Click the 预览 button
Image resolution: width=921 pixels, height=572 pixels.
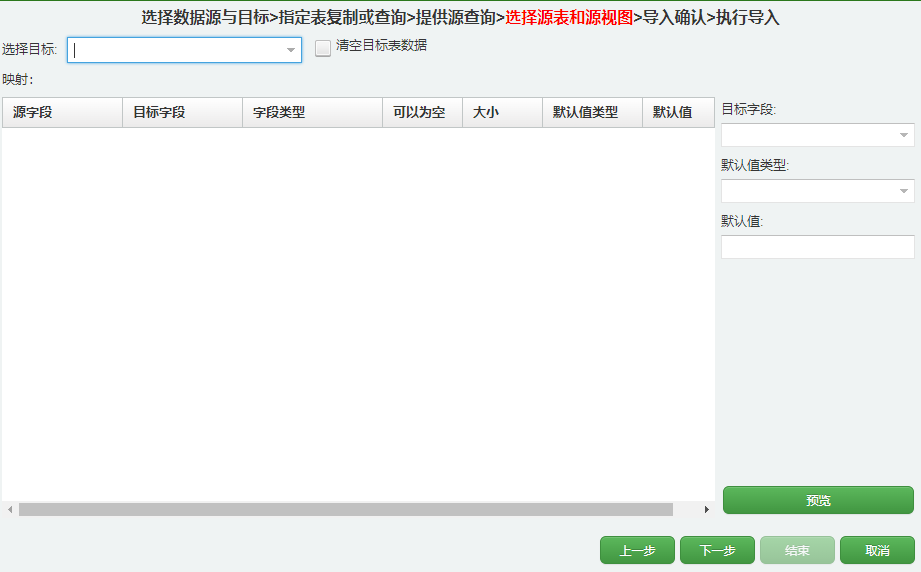[818, 500]
